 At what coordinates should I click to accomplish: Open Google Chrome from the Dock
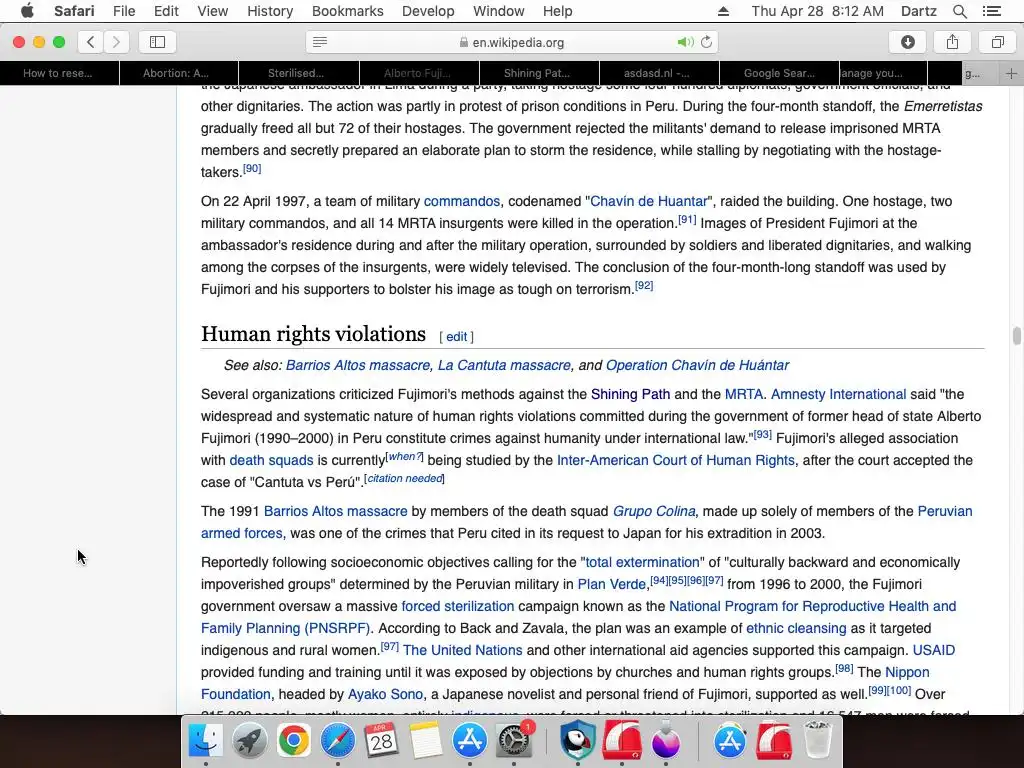(x=293, y=741)
